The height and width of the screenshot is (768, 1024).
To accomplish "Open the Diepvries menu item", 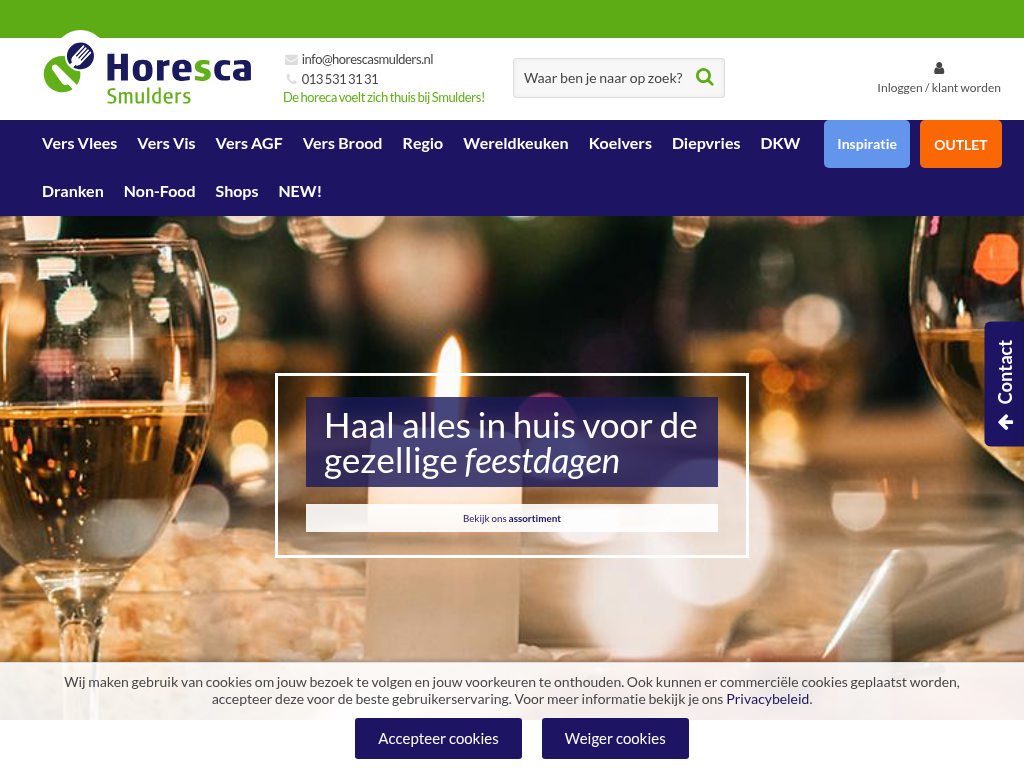I will 706,144.
